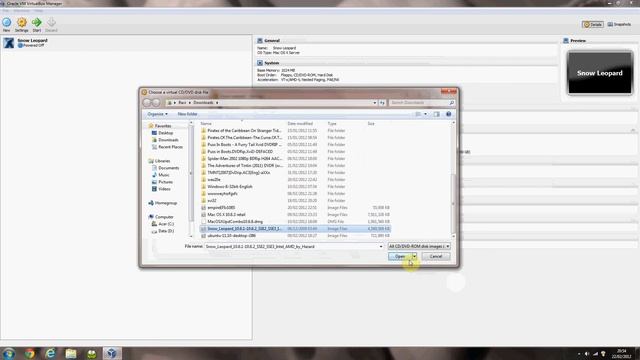Image resolution: width=640 pixels, height=360 pixels.
Task: Click the New folder button
Action: point(187,114)
